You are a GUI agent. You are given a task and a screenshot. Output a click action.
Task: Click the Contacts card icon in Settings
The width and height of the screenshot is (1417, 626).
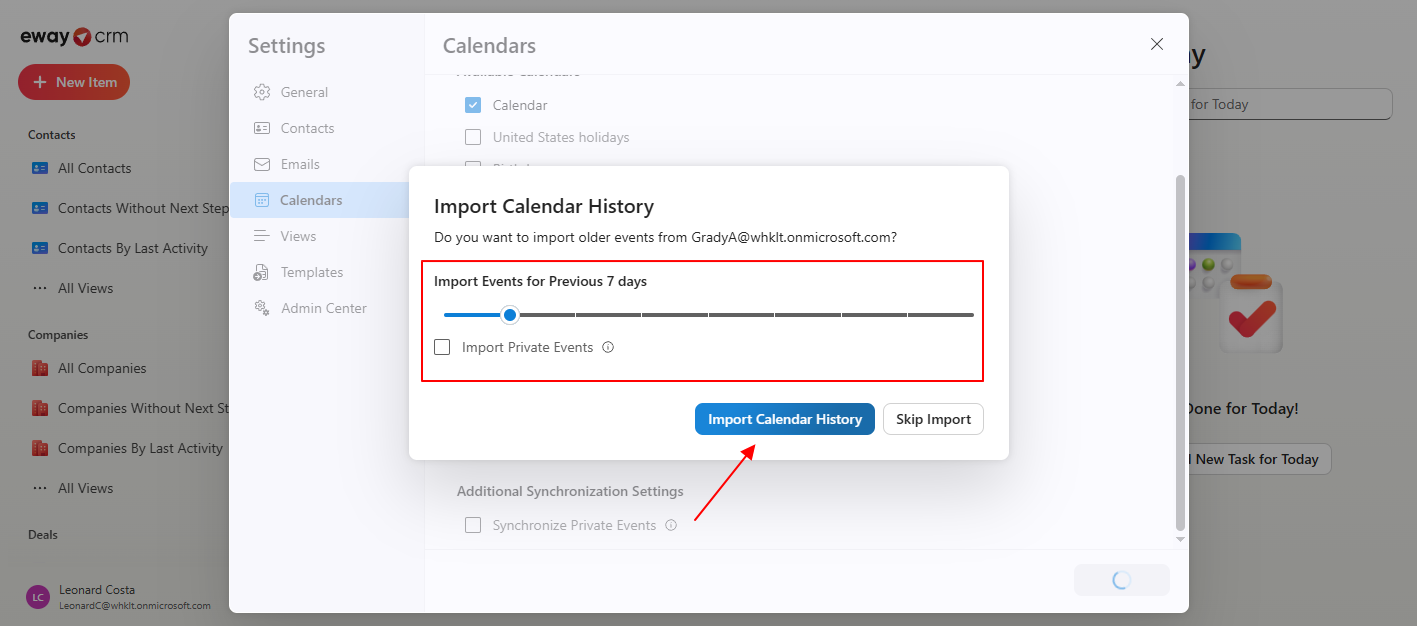262,128
